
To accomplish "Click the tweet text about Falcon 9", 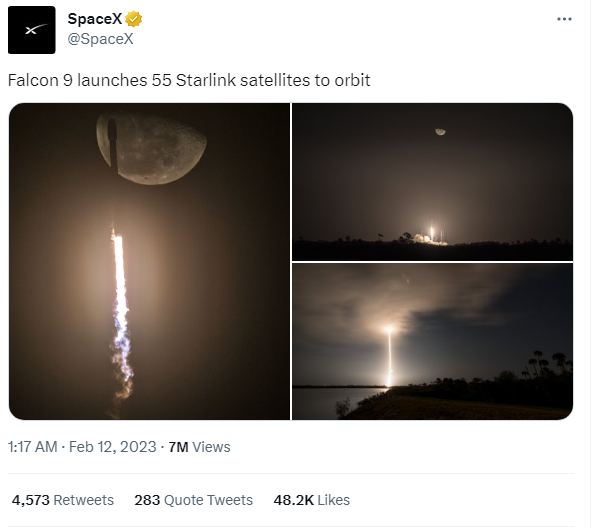I will pos(189,80).
